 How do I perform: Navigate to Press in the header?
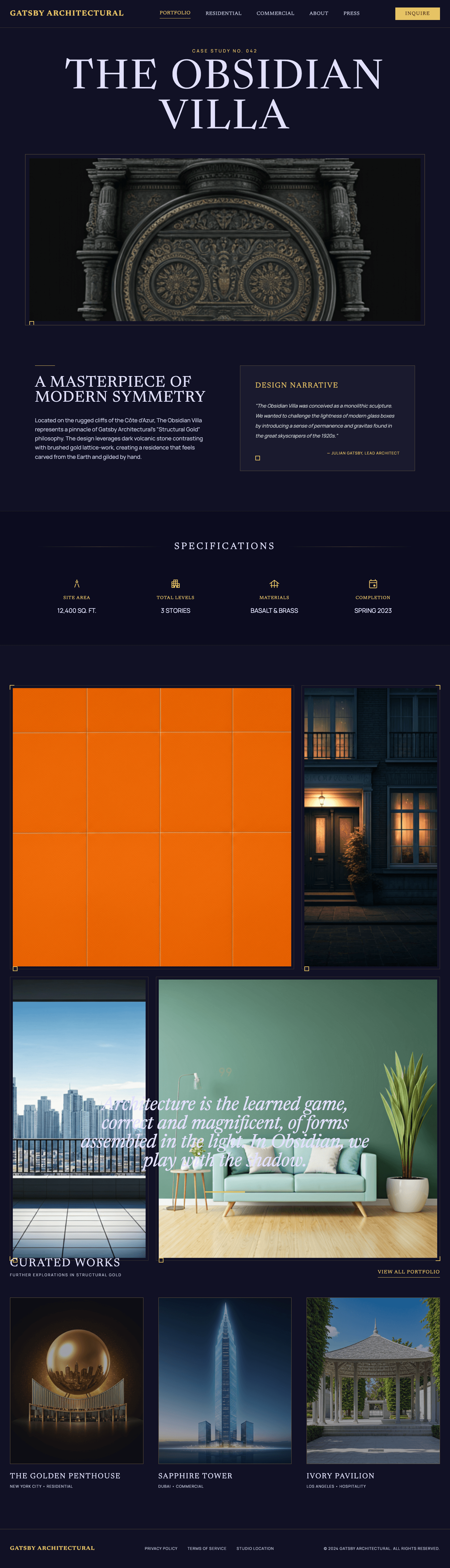[x=351, y=13]
